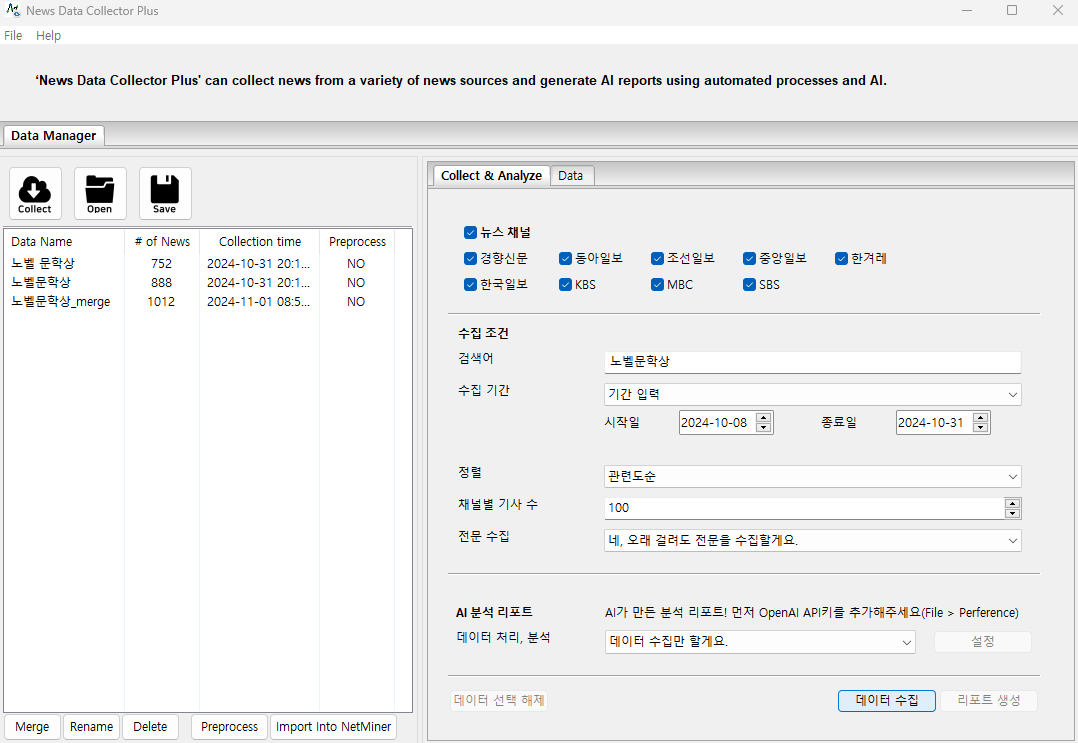Maximize the application window

[1012, 10]
